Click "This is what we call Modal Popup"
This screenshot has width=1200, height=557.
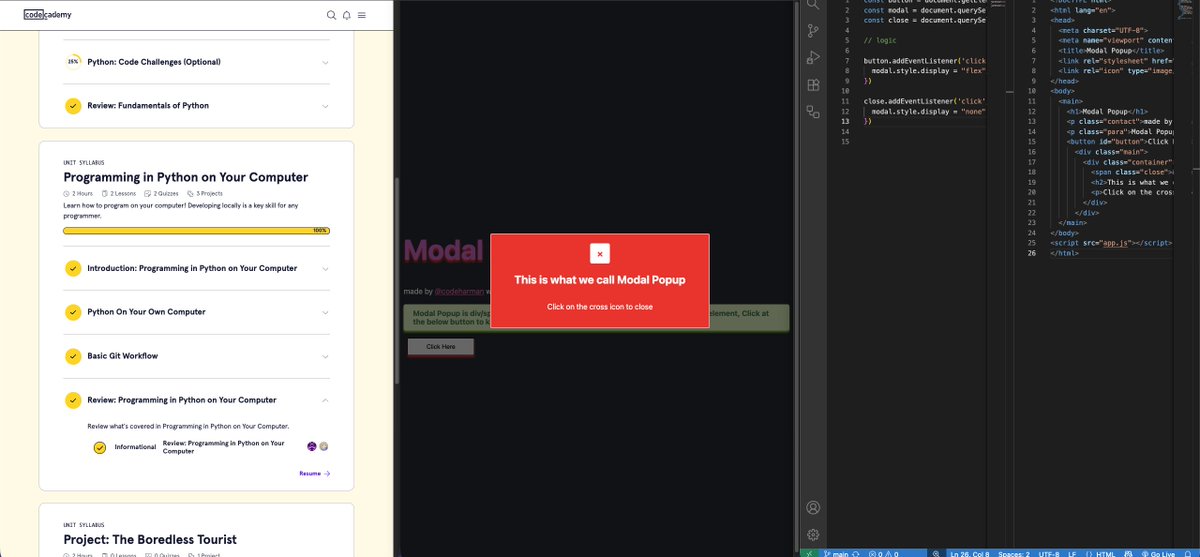pyautogui.click(x=600, y=280)
